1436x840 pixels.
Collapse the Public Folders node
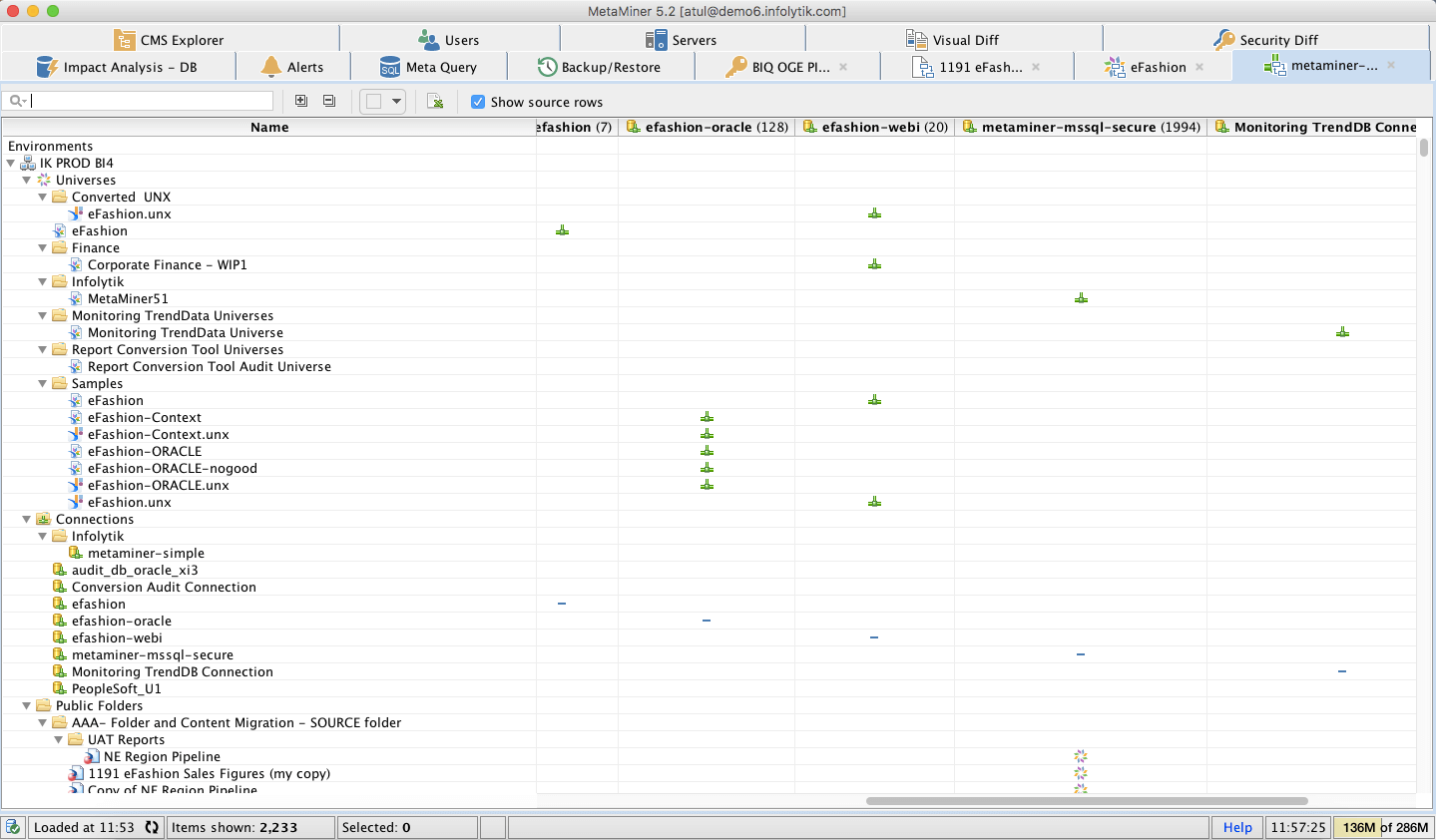click(27, 705)
